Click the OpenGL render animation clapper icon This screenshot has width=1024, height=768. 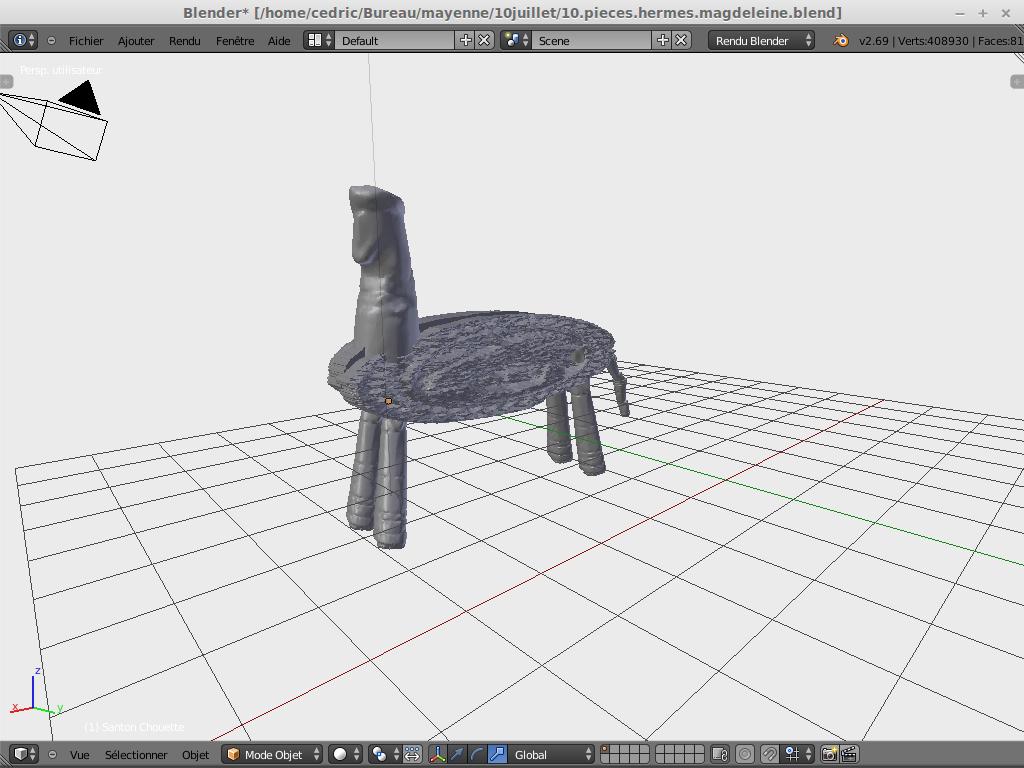tap(849, 754)
